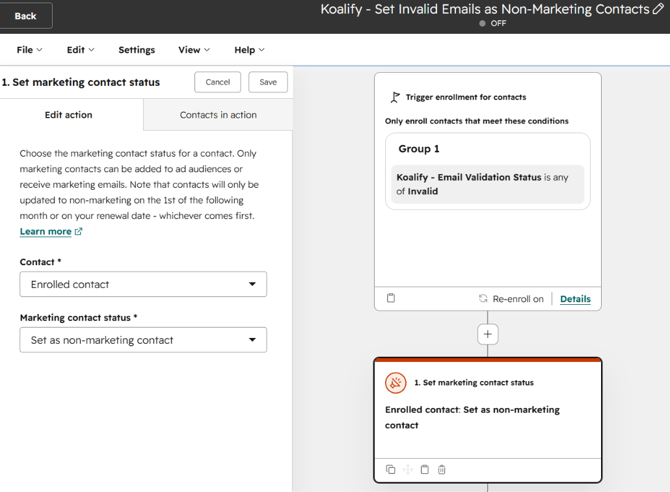Image resolution: width=670 pixels, height=492 pixels.
Task: Open the View menu
Action: point(194,50)
